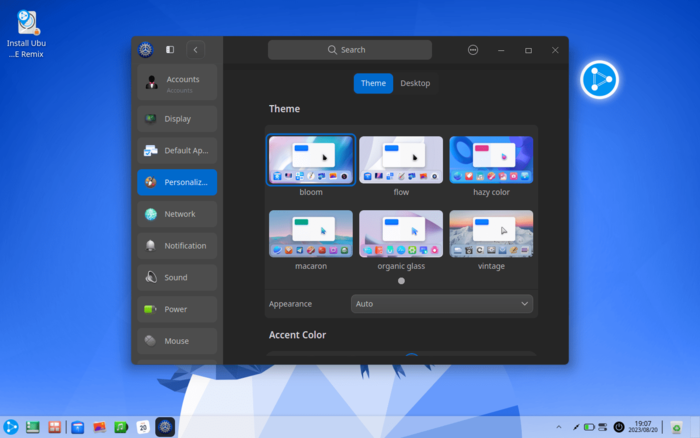Open the three-dot options menu

(x=473, y=50)
